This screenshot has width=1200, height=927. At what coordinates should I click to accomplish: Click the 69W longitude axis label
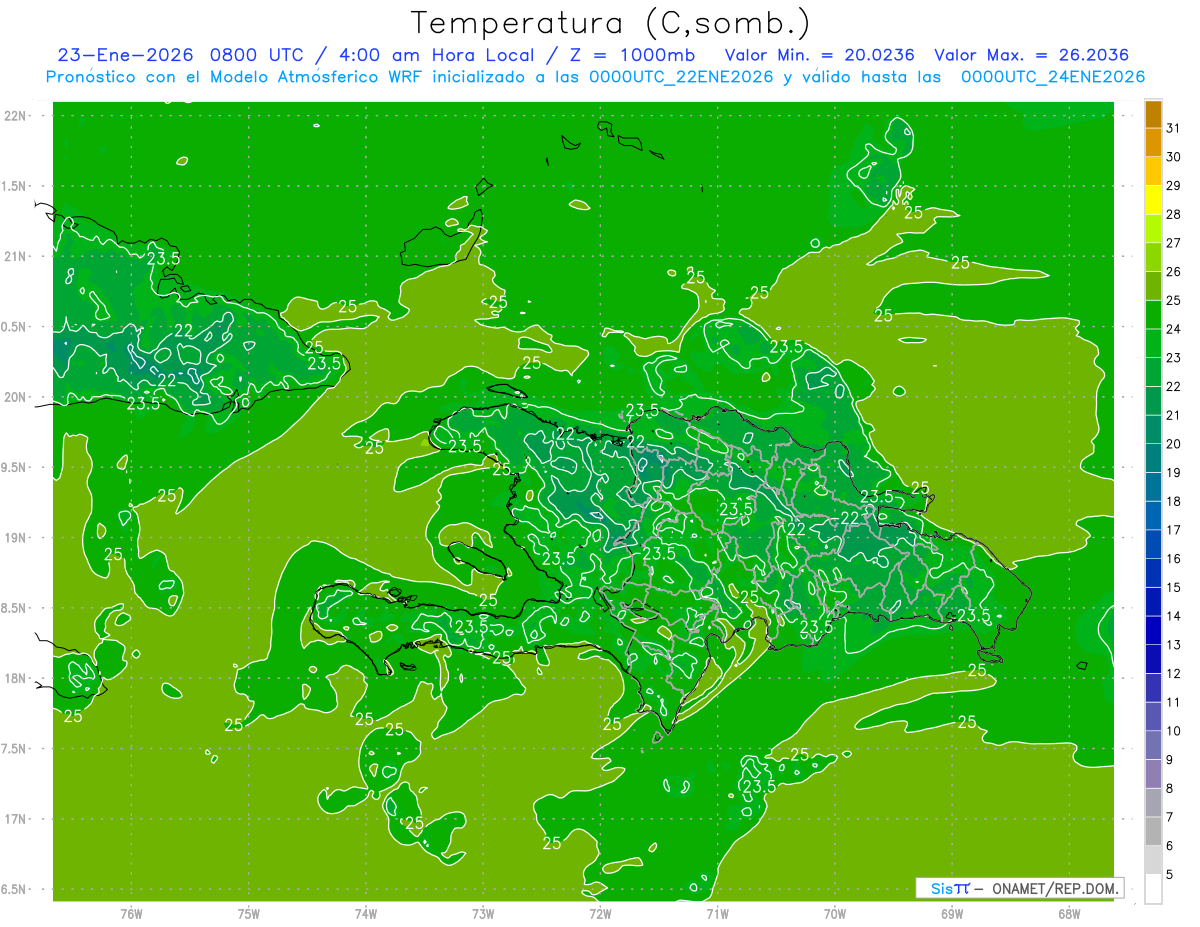point(952,914)
